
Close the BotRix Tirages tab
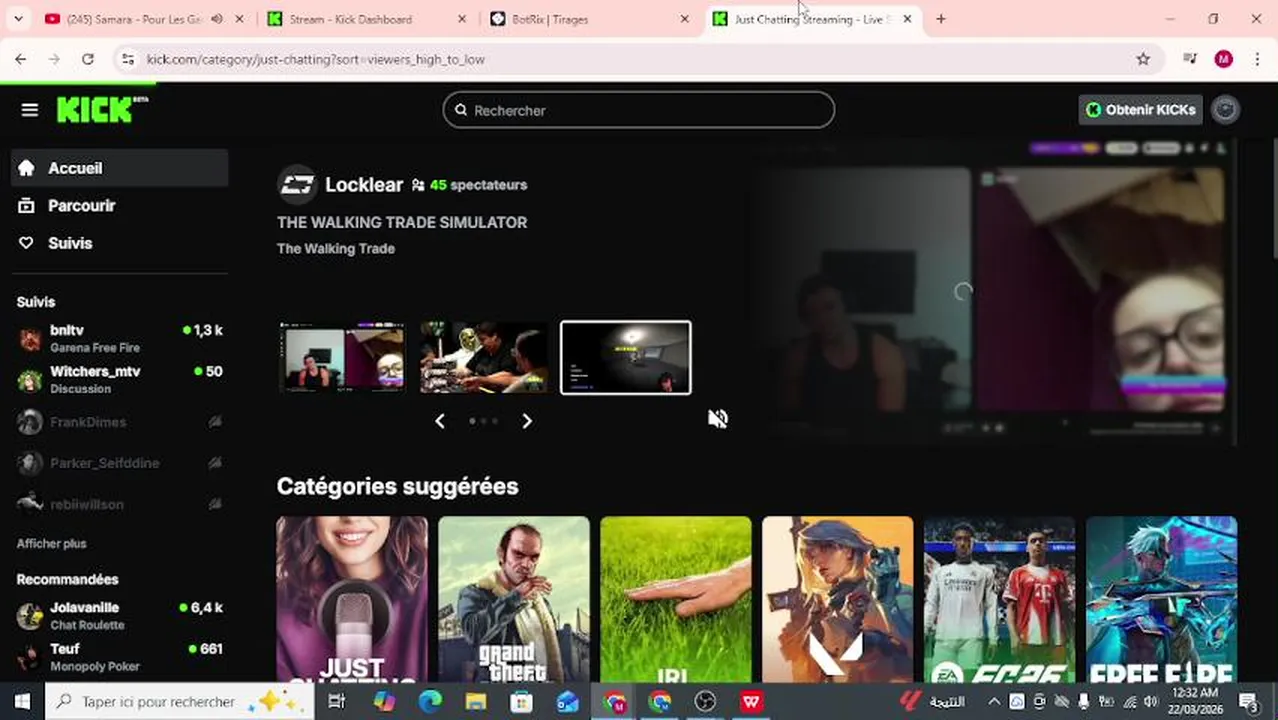coord(685,19)
